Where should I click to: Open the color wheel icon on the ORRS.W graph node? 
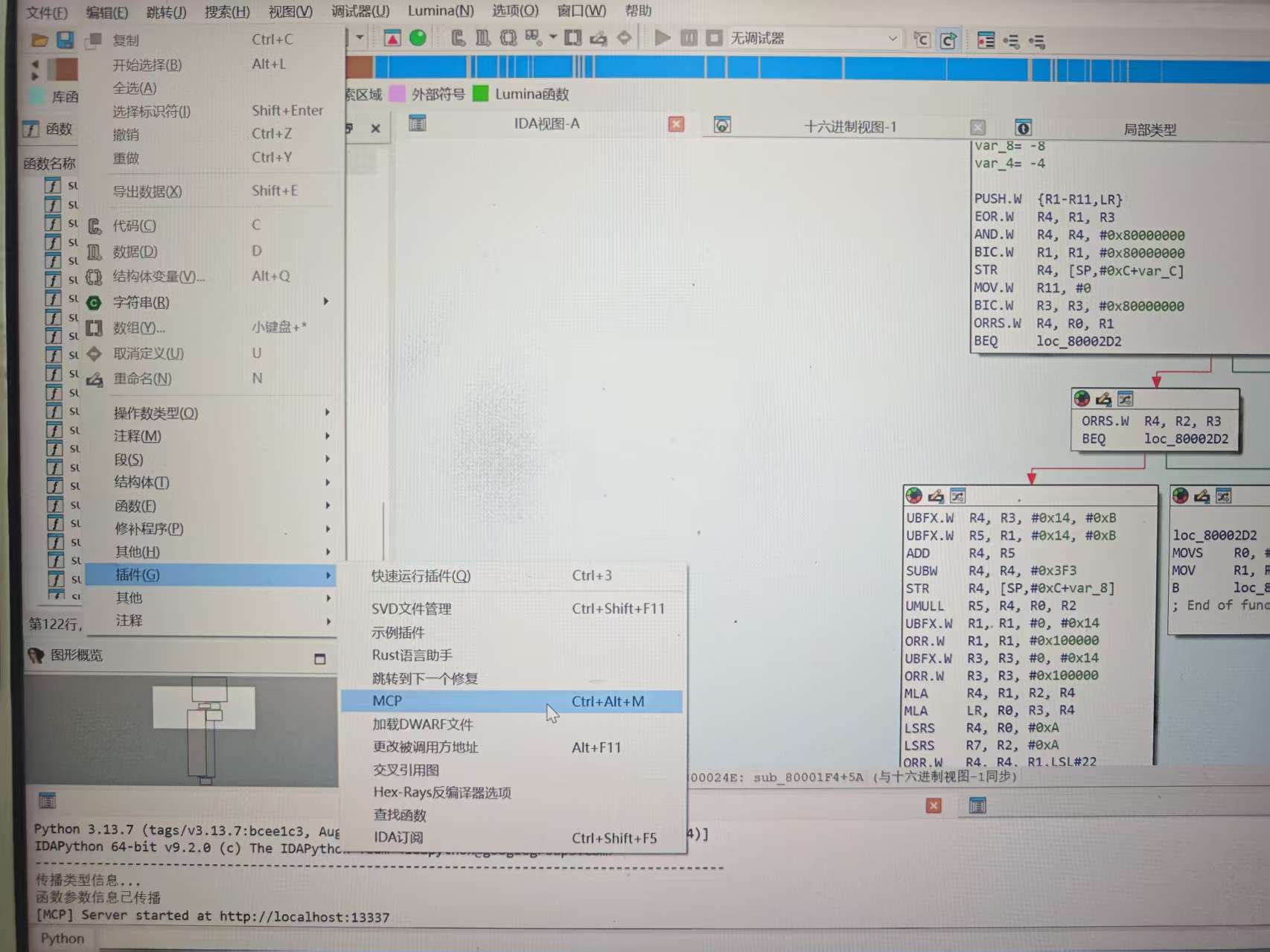(1080, 398)
